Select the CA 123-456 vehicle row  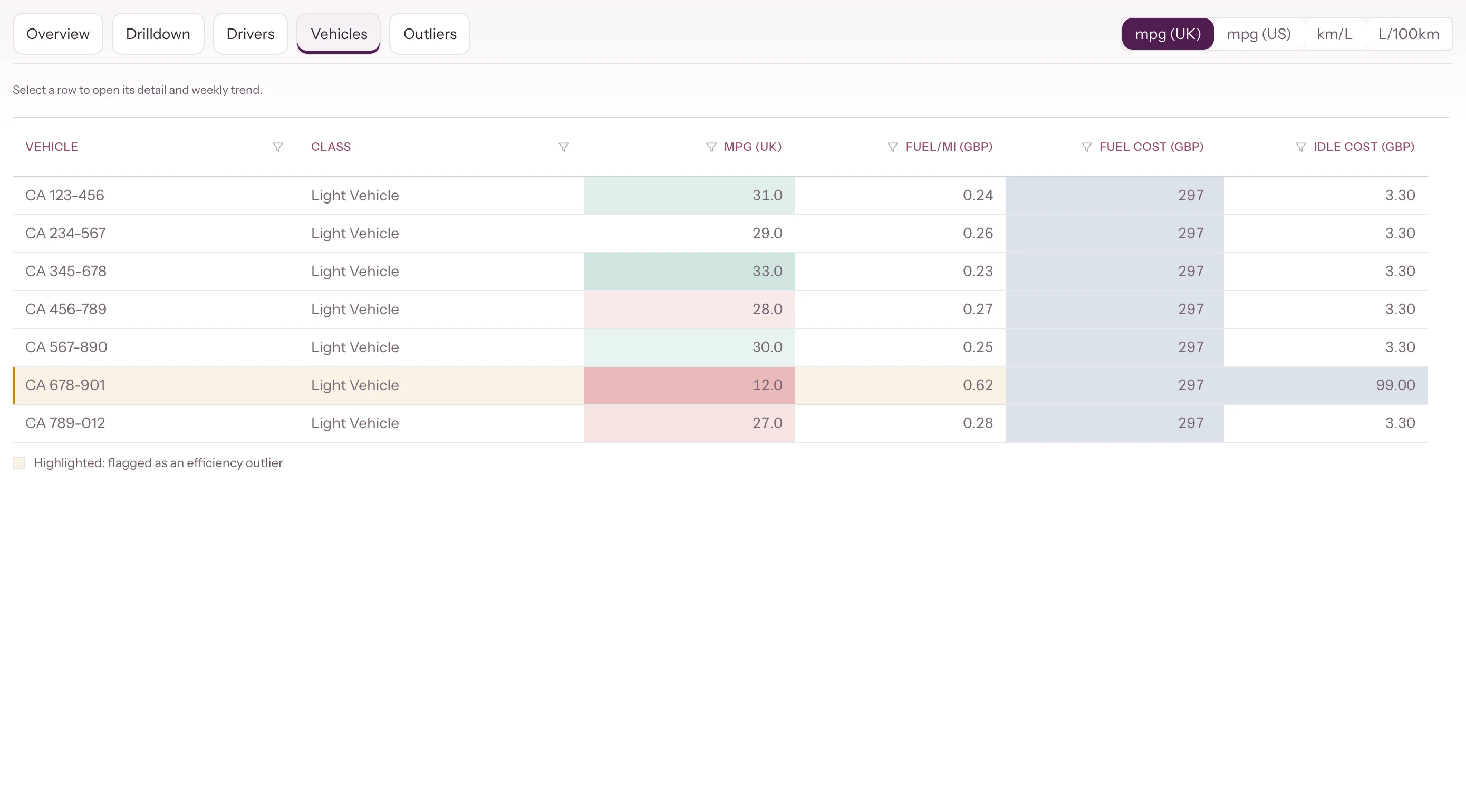click(x=720, y=196)
